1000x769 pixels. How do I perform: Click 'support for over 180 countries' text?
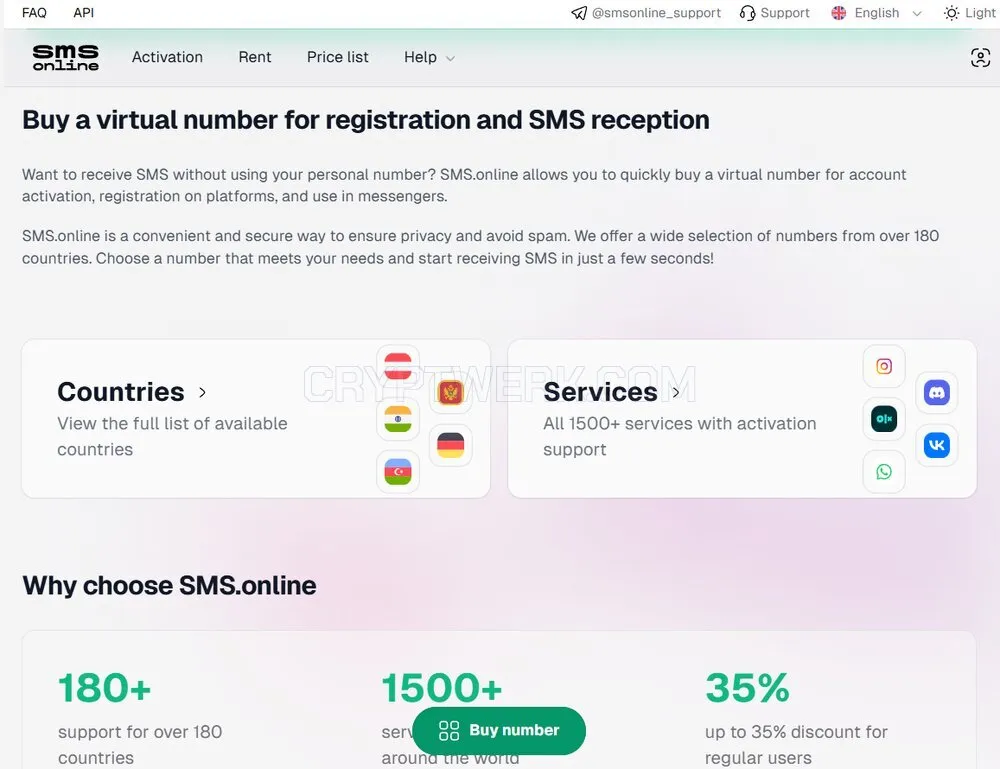click(x=140, y=745)
